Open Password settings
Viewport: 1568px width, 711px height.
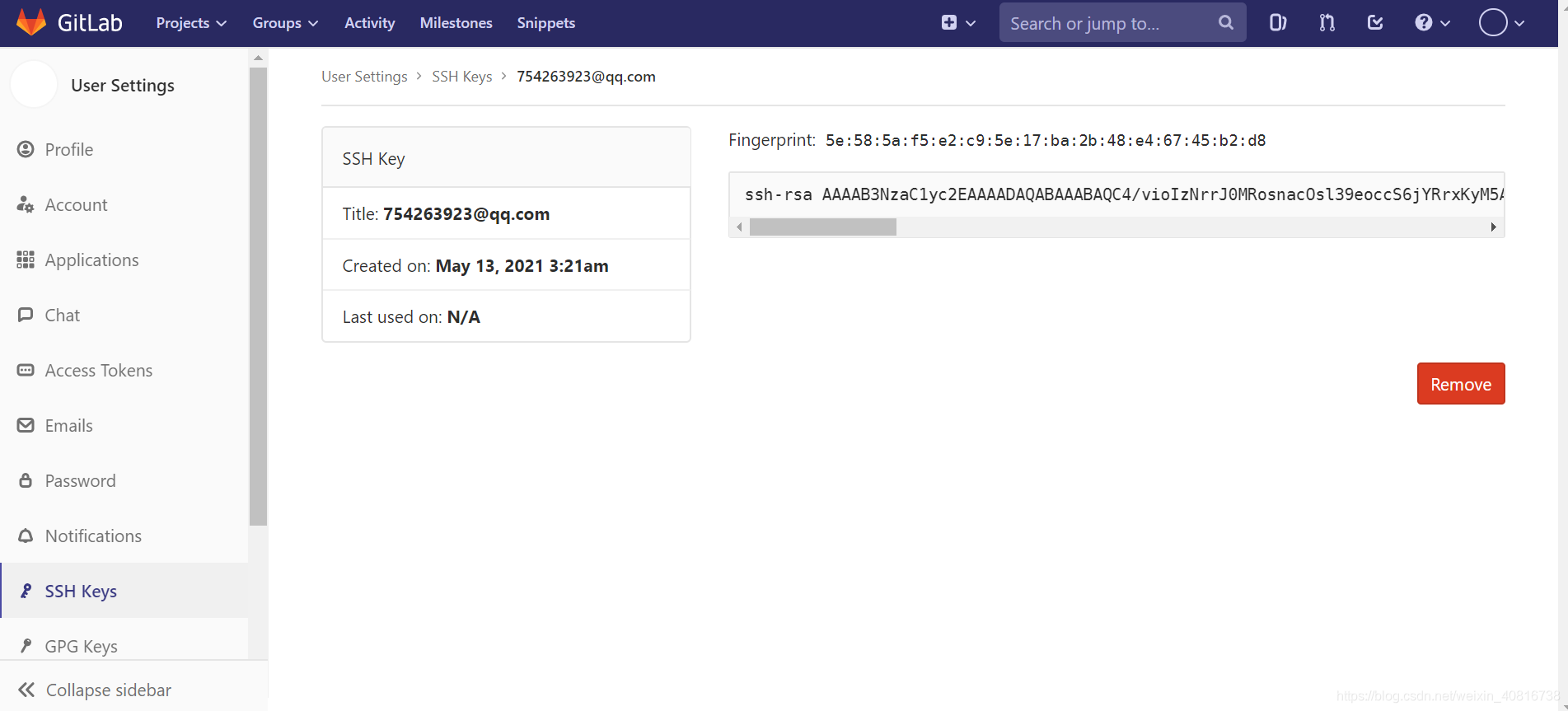coord(80,480)
